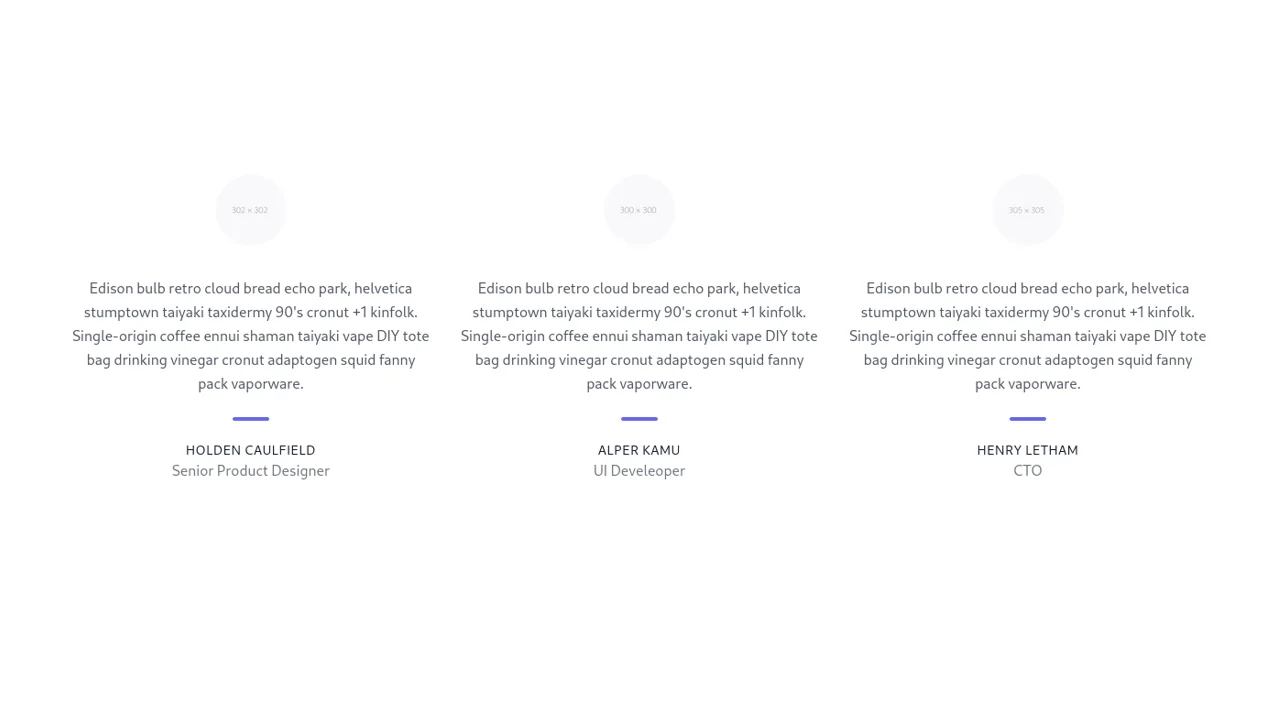The height and width of the screenshot is (720, 1280).
Task: Click the Senior Product Designer job title
Action: [x=251, y=471]
